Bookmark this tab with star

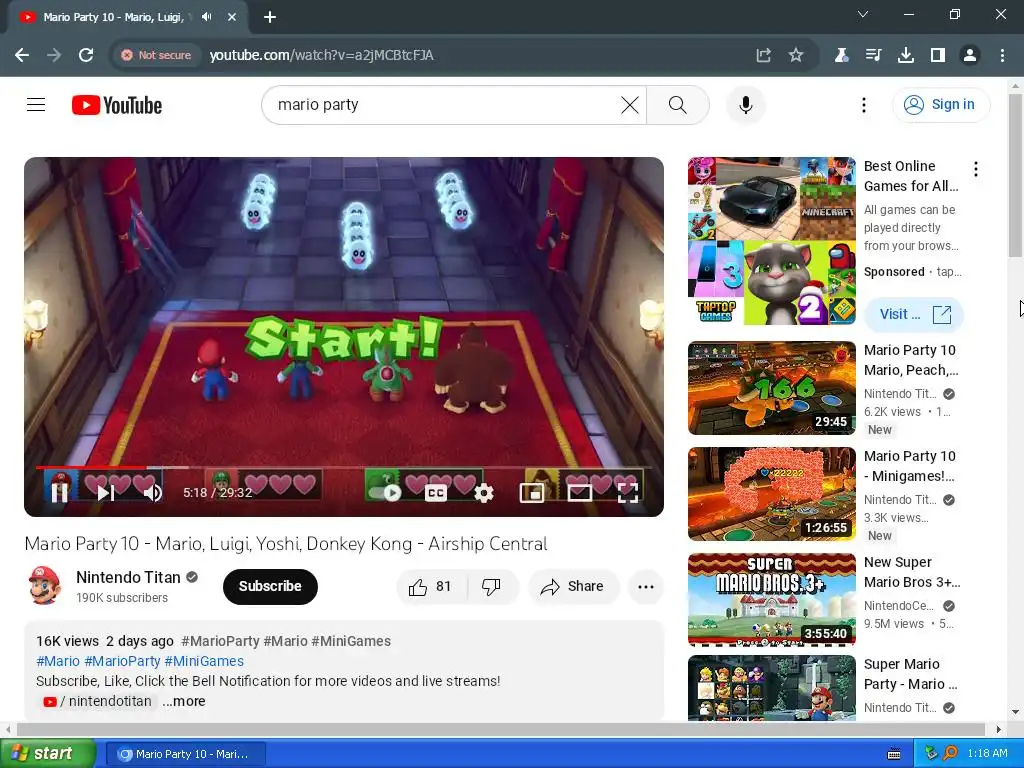(795, 55)
